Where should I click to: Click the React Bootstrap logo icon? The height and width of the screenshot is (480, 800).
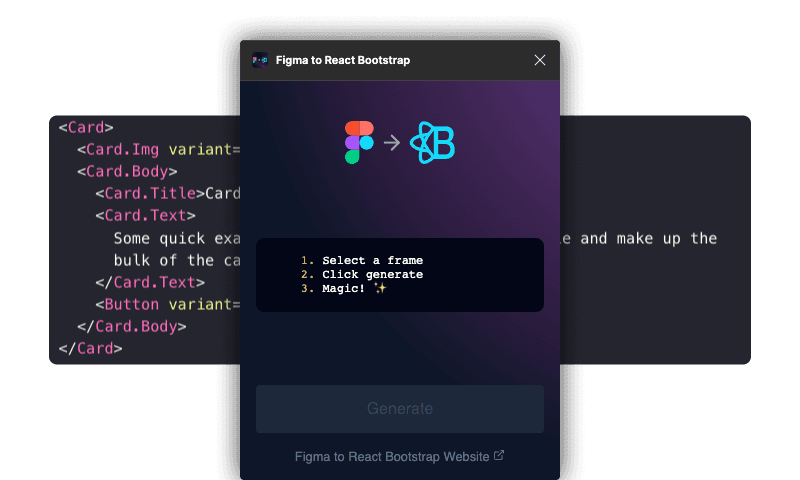point(433,142)
